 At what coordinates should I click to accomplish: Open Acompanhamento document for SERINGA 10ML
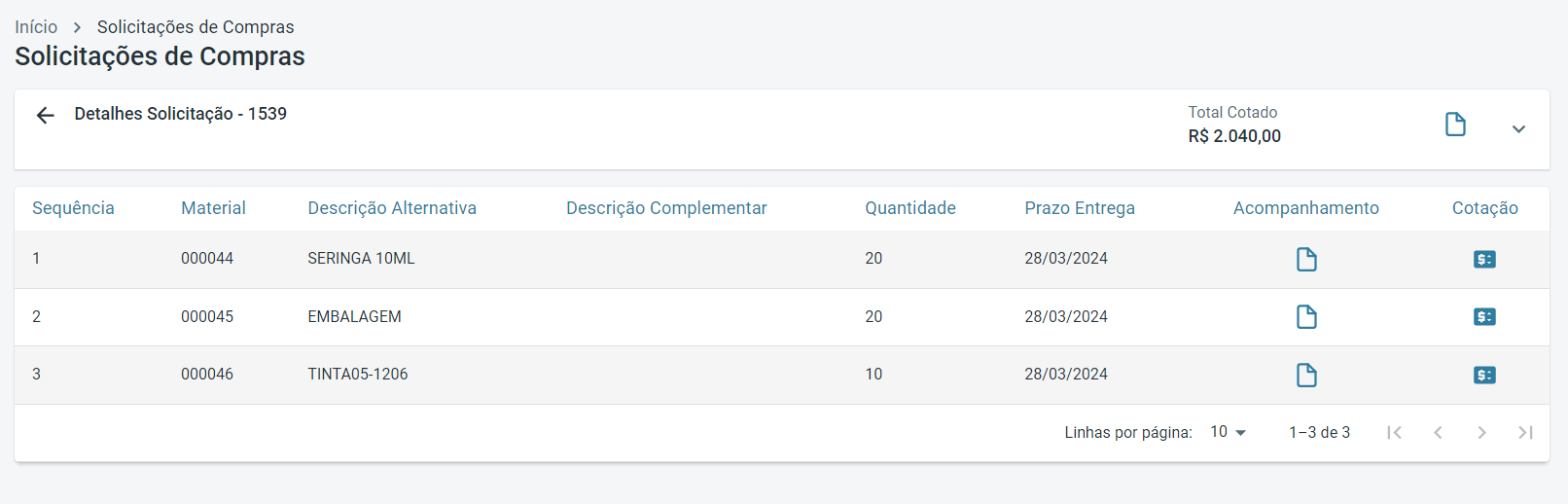pyautogui.click(x=1306, y=260)
